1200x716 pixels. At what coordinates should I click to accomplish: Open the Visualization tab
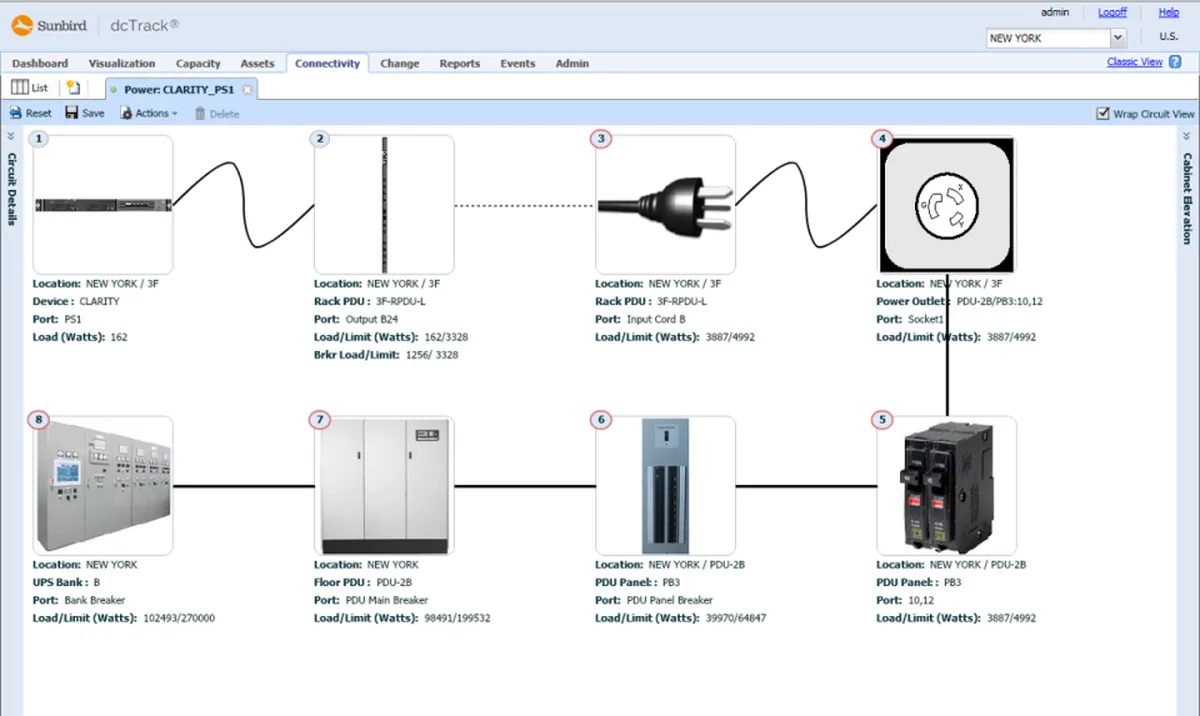tap(122, 63)
